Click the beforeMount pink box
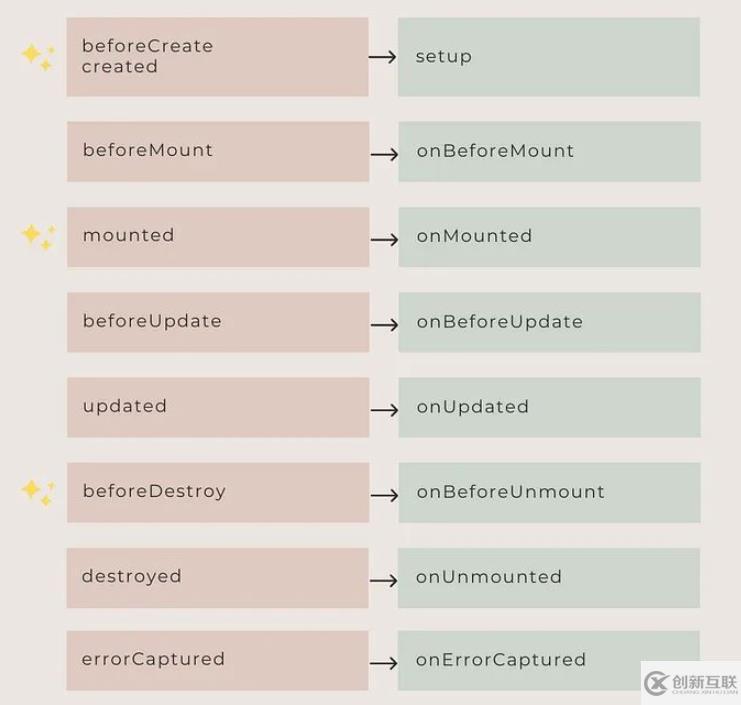This screenshot has height=705, width=741. click(217, 152)
